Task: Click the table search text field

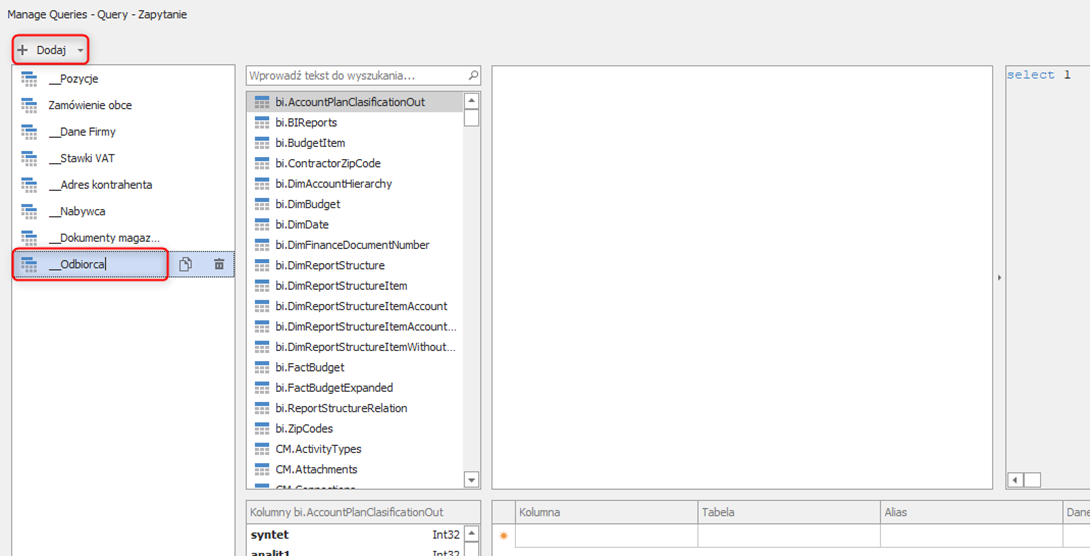Action: (355, 76)
